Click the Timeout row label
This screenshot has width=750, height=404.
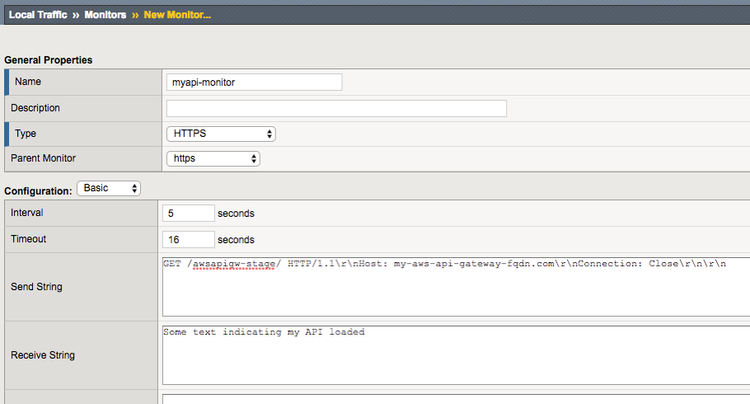30,239
